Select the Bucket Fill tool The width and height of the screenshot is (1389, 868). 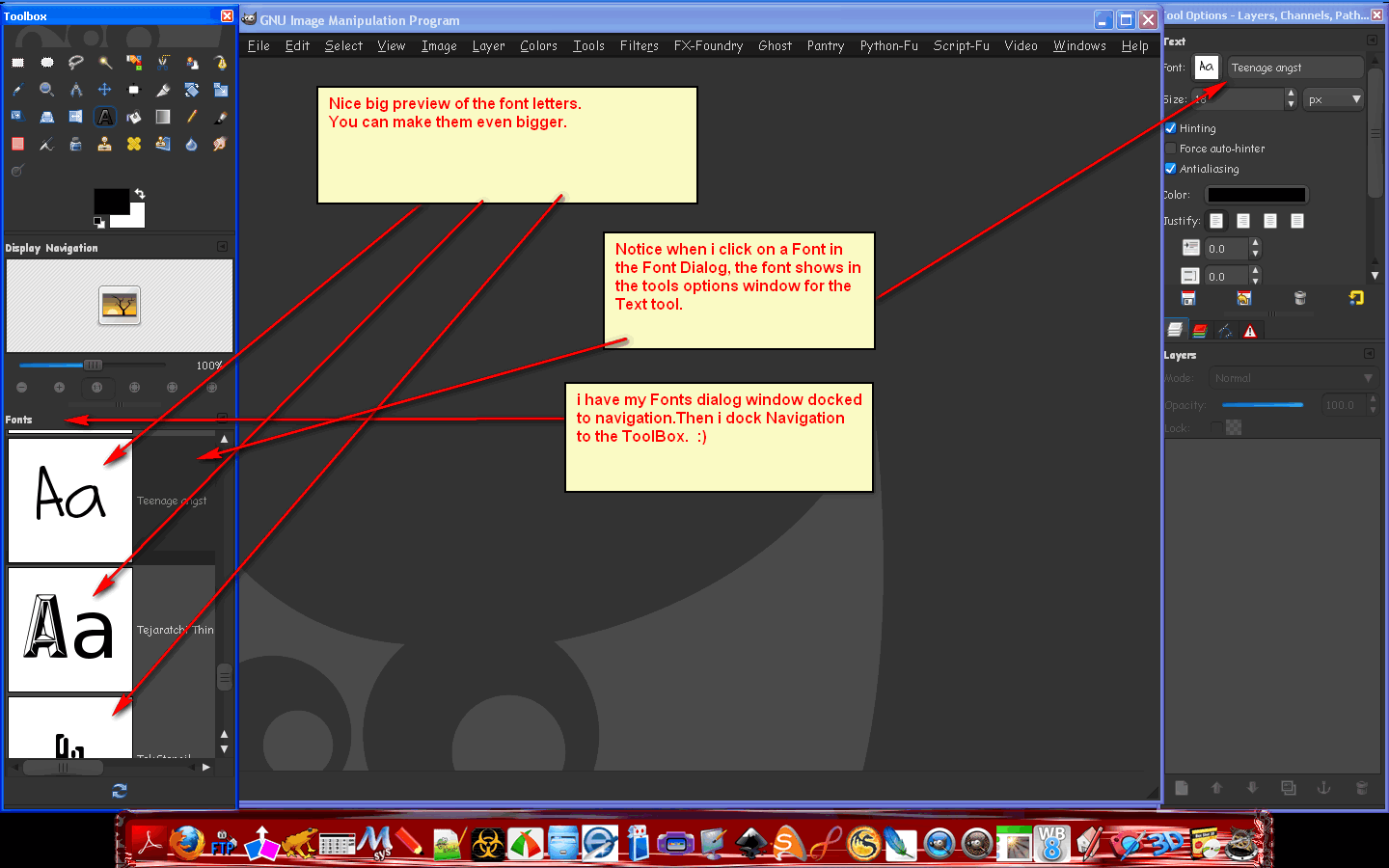[134, 117]
